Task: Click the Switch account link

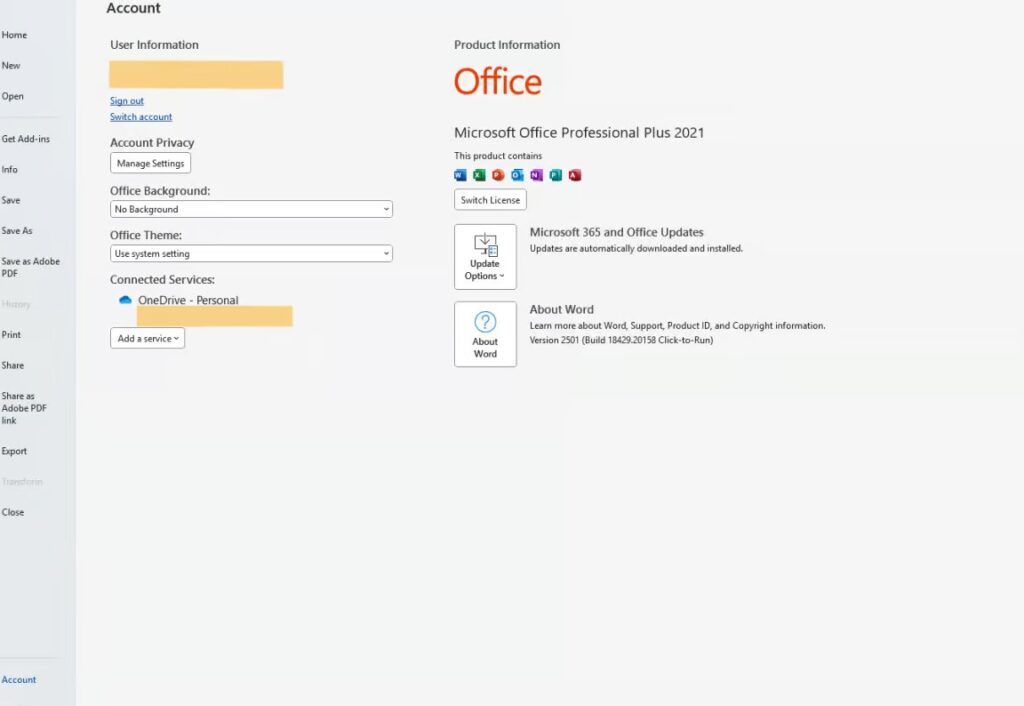Action: coord(141,117)
